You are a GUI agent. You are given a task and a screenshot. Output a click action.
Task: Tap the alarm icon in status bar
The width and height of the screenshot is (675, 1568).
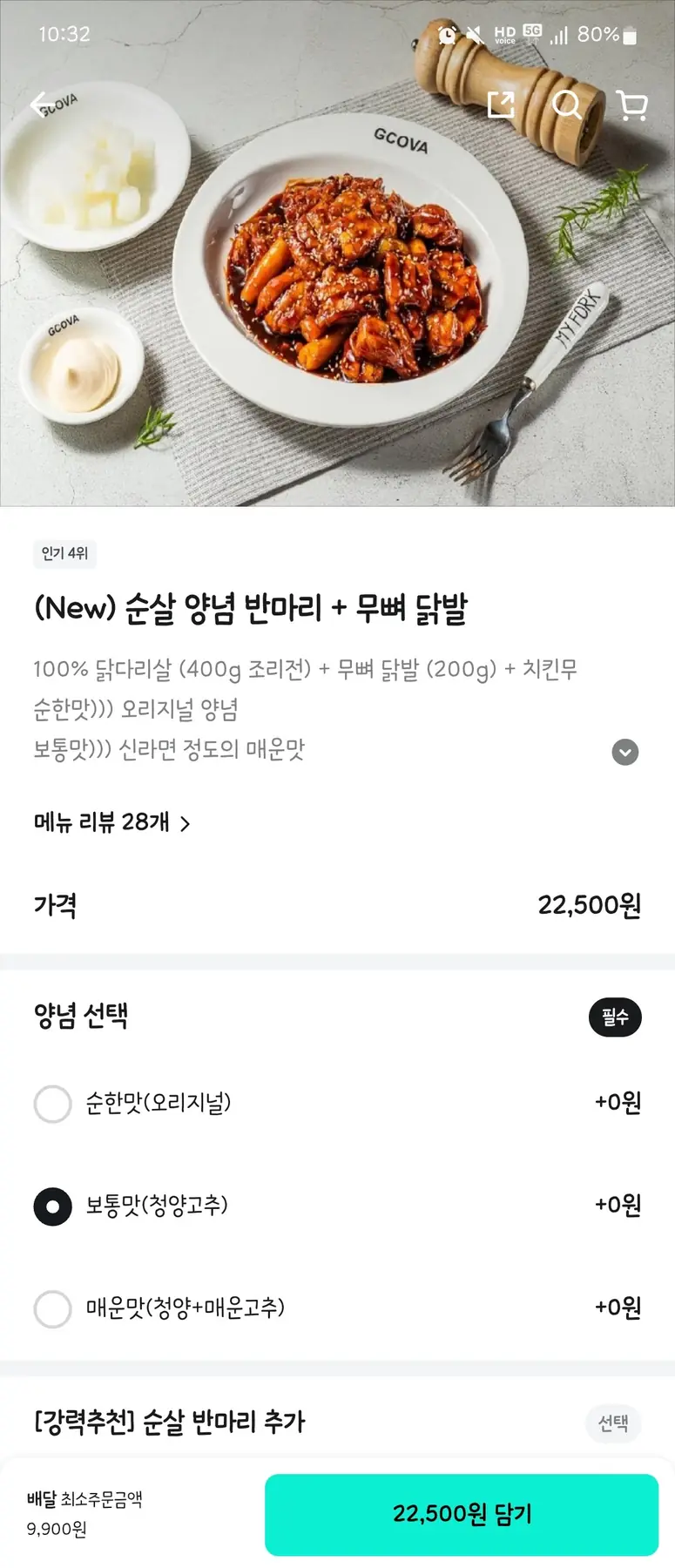click(447, 35)
